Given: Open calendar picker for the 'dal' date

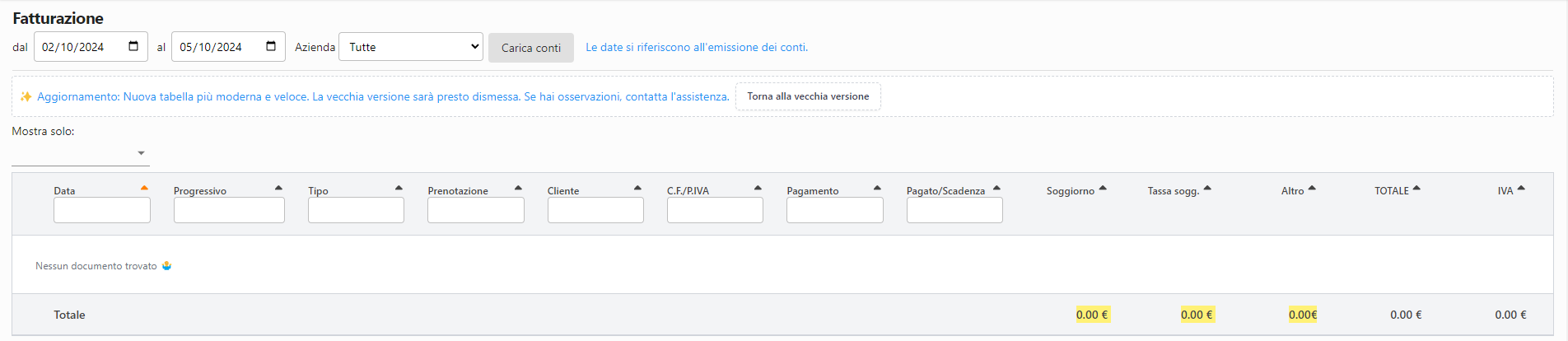Looking at the screenshot, I should (x=133, y=47).
